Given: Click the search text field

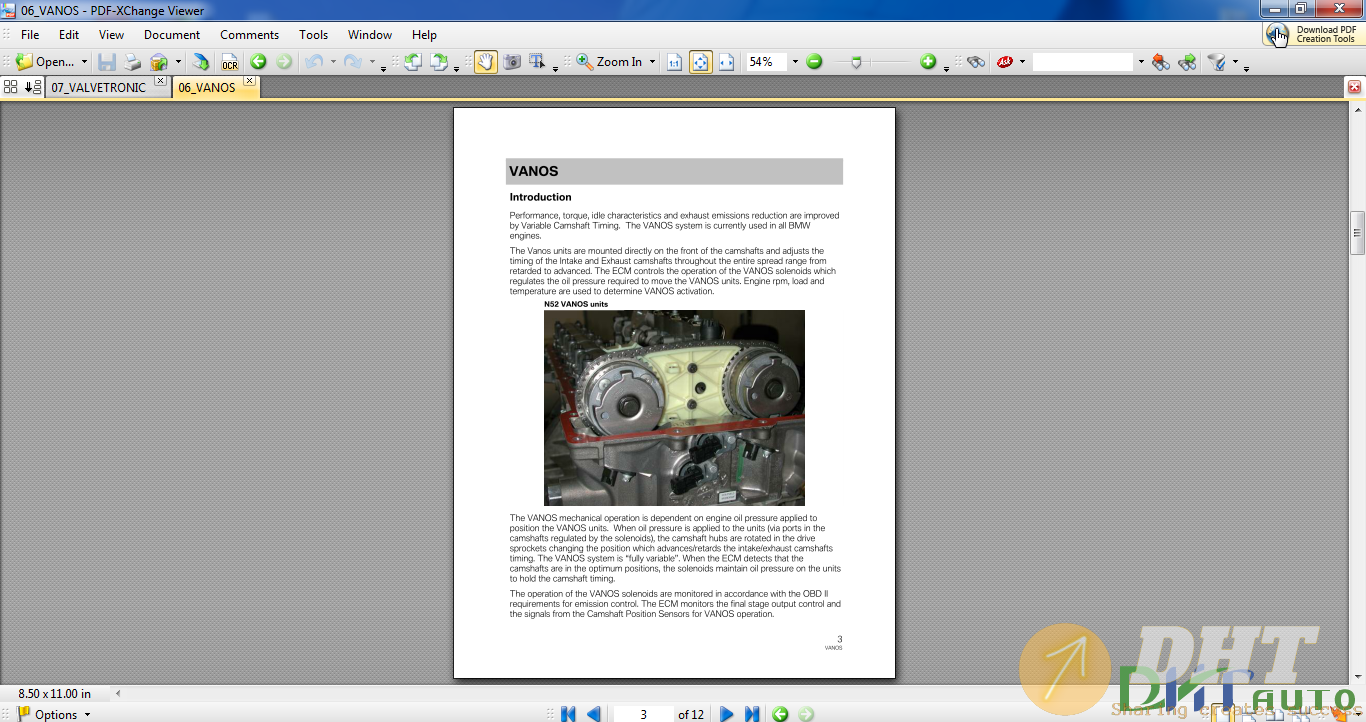Looking at the screenshot, I should click(1083, 62).
